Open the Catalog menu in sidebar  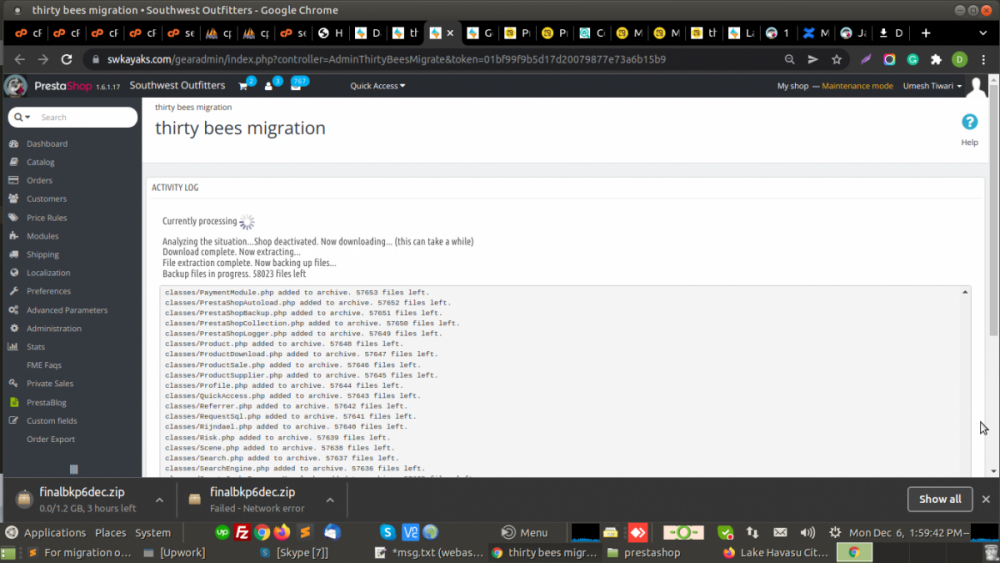point(41,162)
